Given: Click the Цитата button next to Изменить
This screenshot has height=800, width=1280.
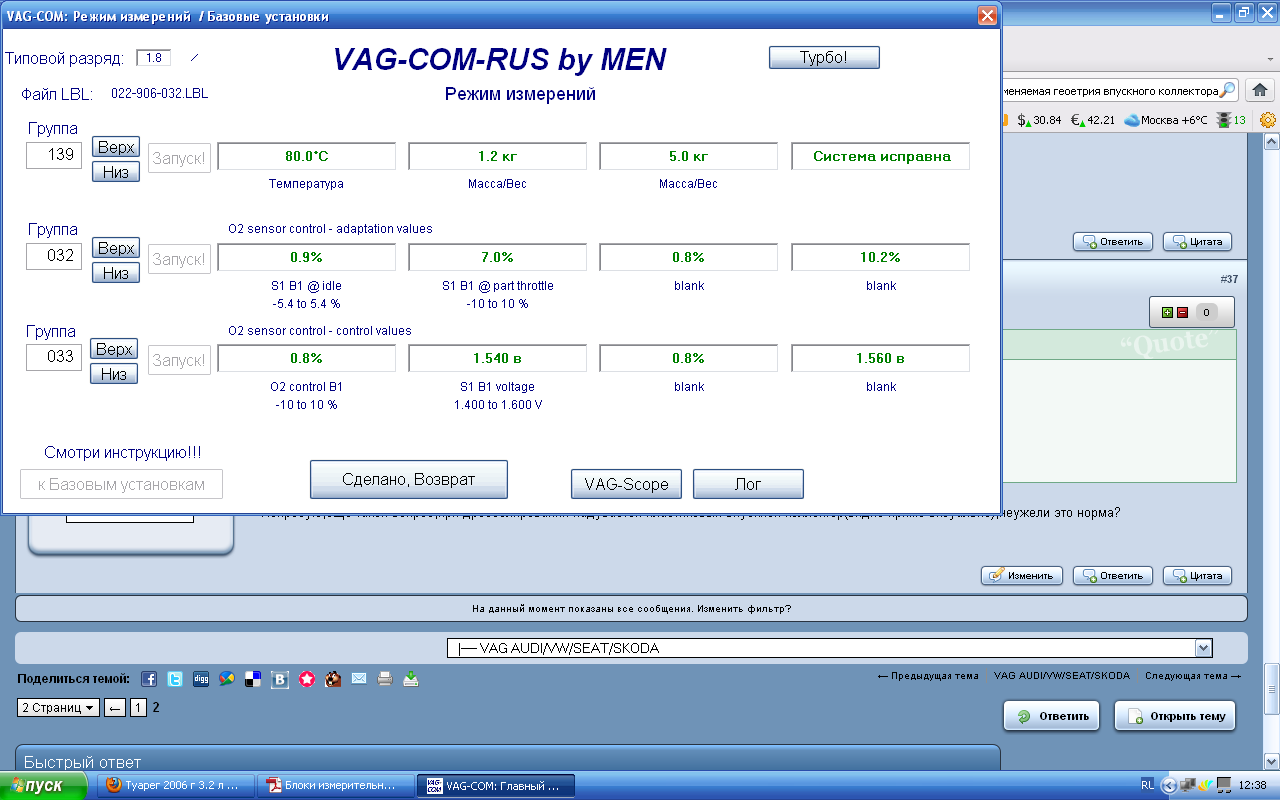Looking at the screenshot, I should (1197, 575).
